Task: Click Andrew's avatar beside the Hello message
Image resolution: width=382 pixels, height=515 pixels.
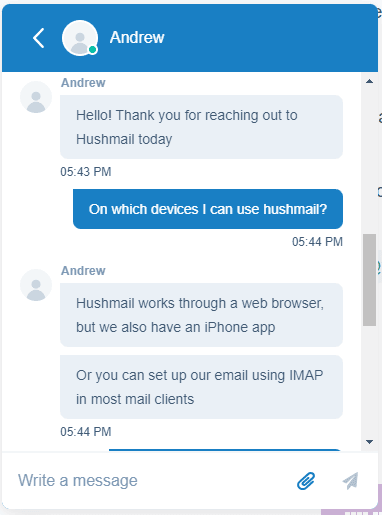Action: coord(36,97)
